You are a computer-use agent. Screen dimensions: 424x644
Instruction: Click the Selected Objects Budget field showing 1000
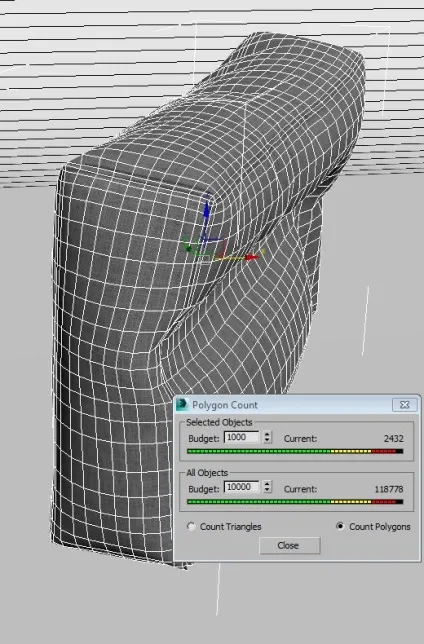(242, 437)
